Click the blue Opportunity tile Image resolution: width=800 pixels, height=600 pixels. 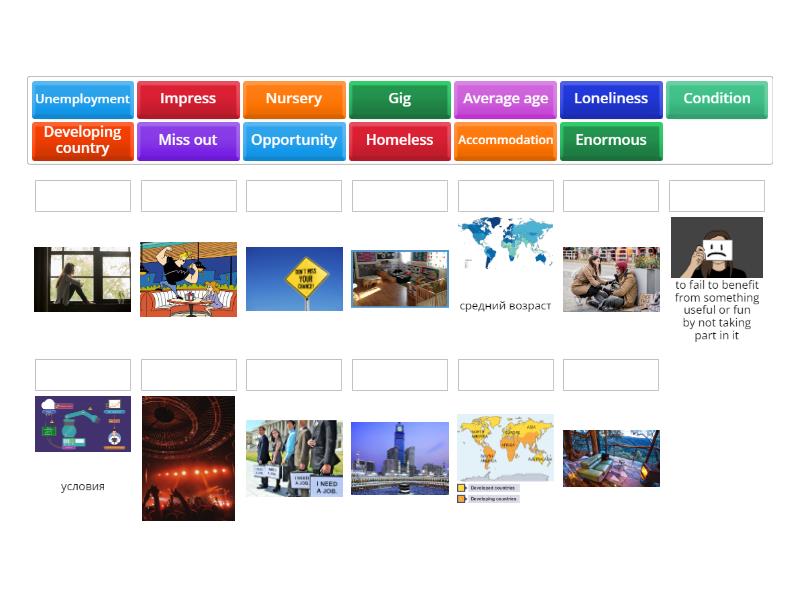pyautogui.click(x=294, y=141)
